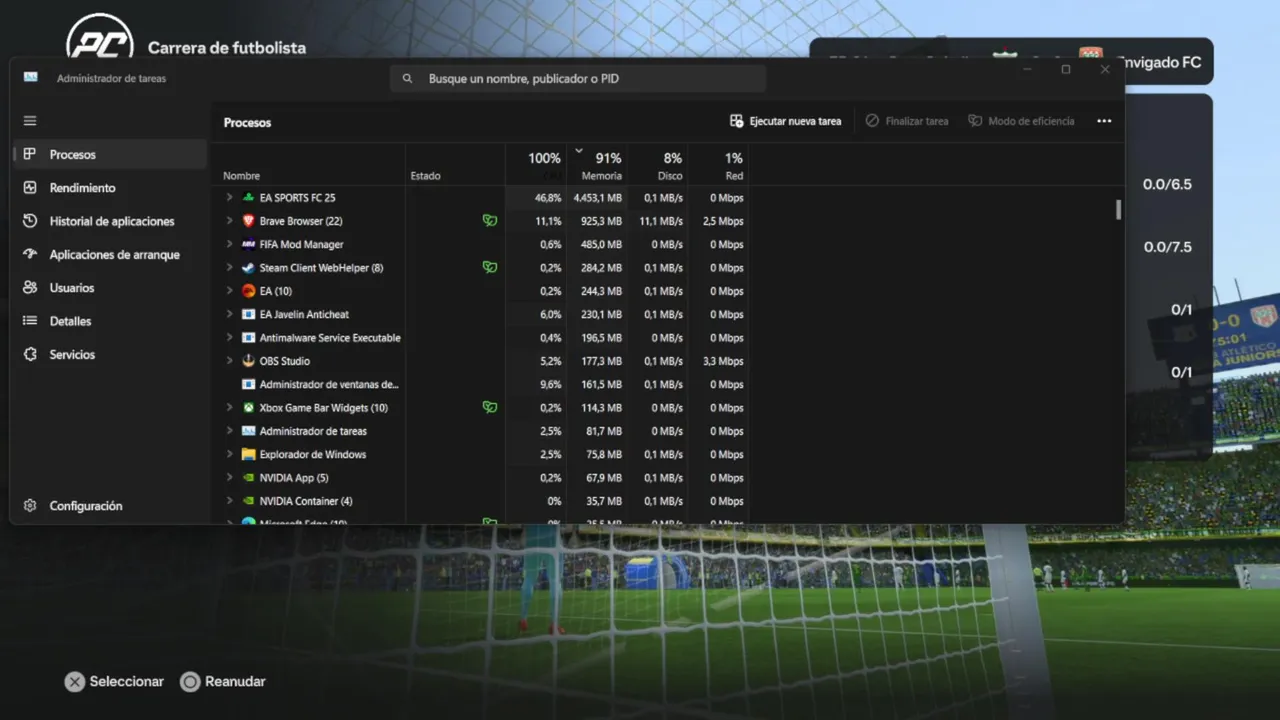1280x720 pixels.
Task: Click the Antimalware Service Executable icon
Action: point(248,338)
